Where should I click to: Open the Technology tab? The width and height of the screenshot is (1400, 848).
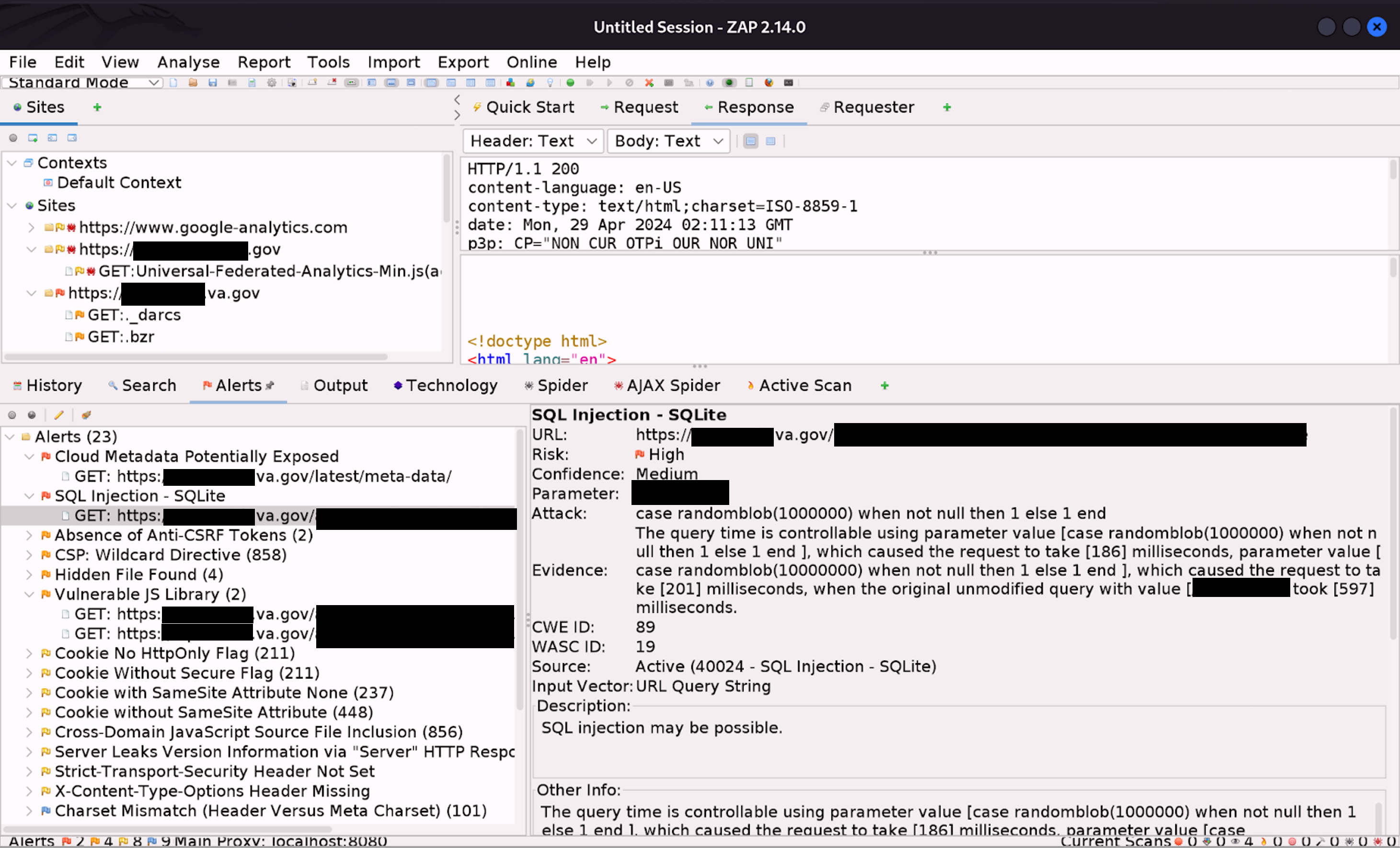[446, 386]
